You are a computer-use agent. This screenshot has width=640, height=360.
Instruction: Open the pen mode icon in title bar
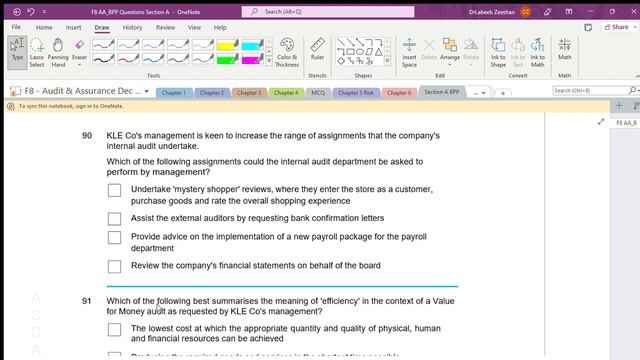point(548,12)
